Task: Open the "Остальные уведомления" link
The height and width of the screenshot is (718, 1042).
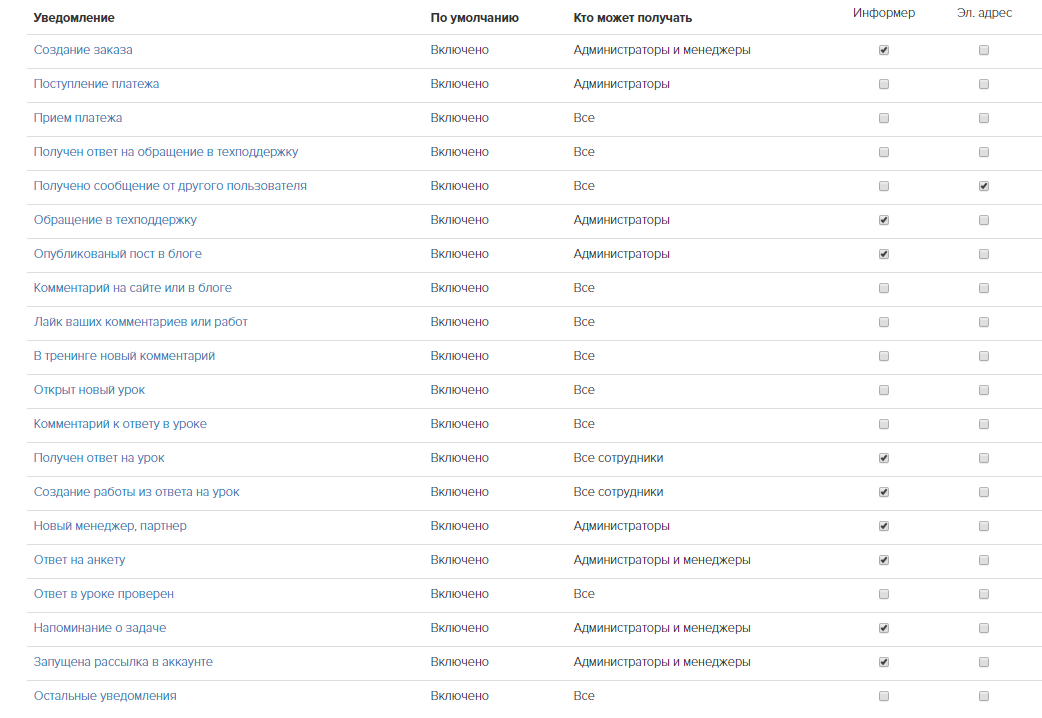Action: pos(105,695)
